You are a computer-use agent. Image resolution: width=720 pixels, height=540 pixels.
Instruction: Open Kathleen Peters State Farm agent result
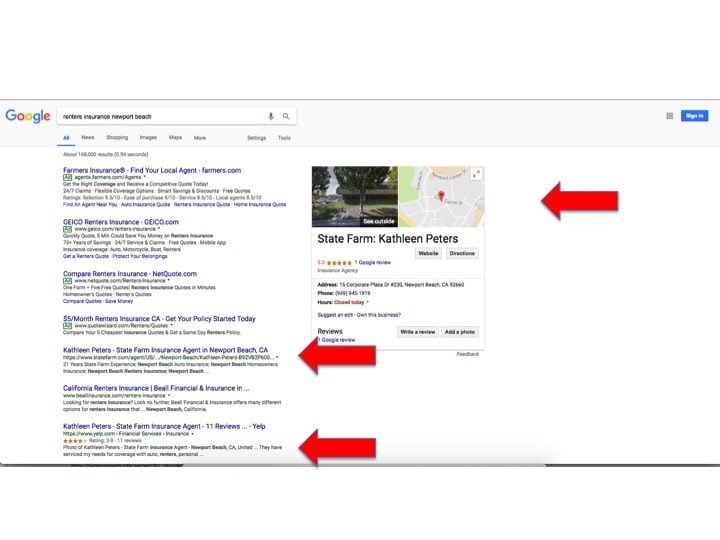click(x=165, y=350)
